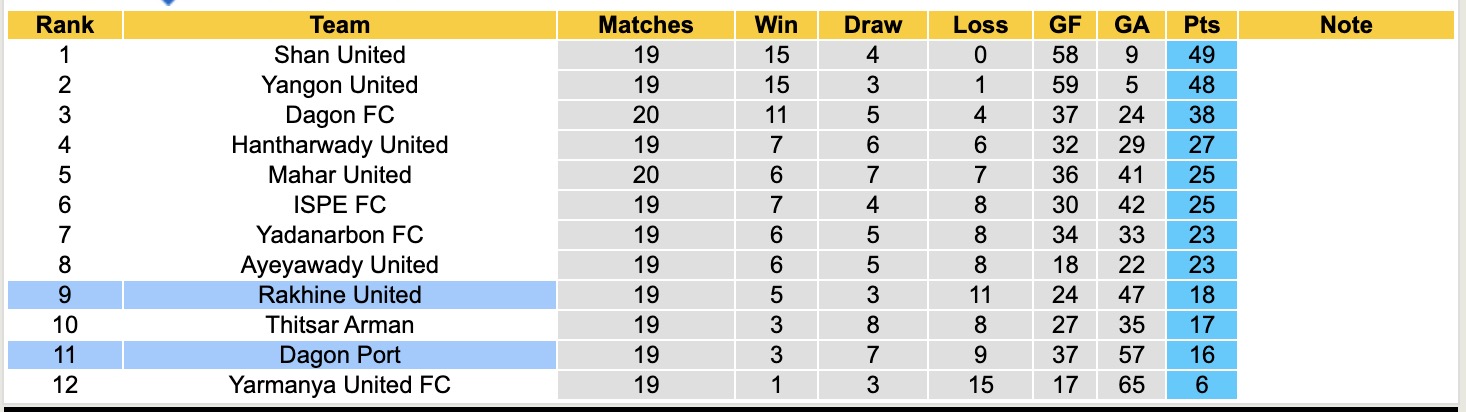Click Shan United's 49 points cell
Viewport: 1466px width, 412px height.
(1201, 55)
